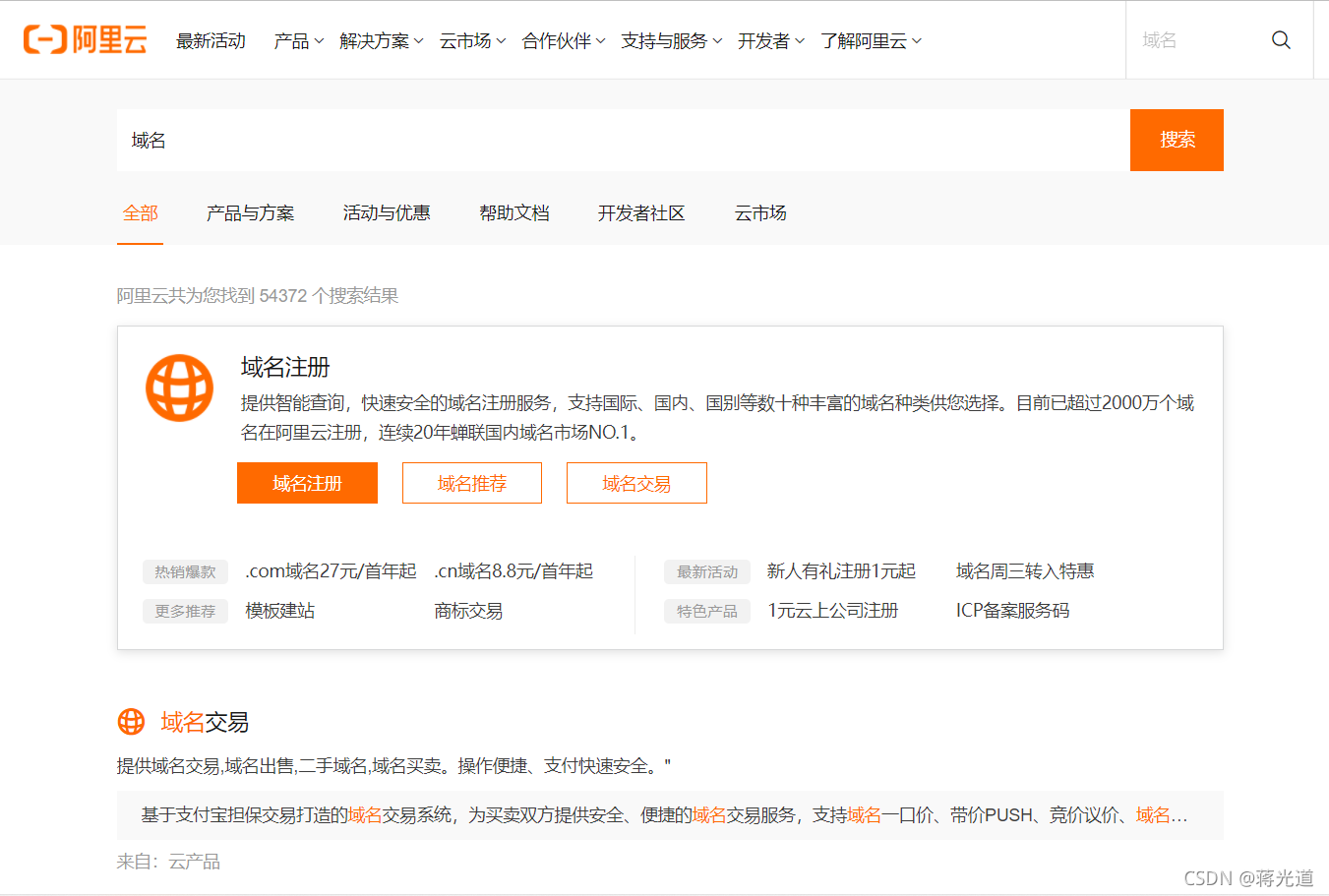The image size is (1329, 896).
Task: Click the 特色产品 tag
Action: click(x=707, y=611)
